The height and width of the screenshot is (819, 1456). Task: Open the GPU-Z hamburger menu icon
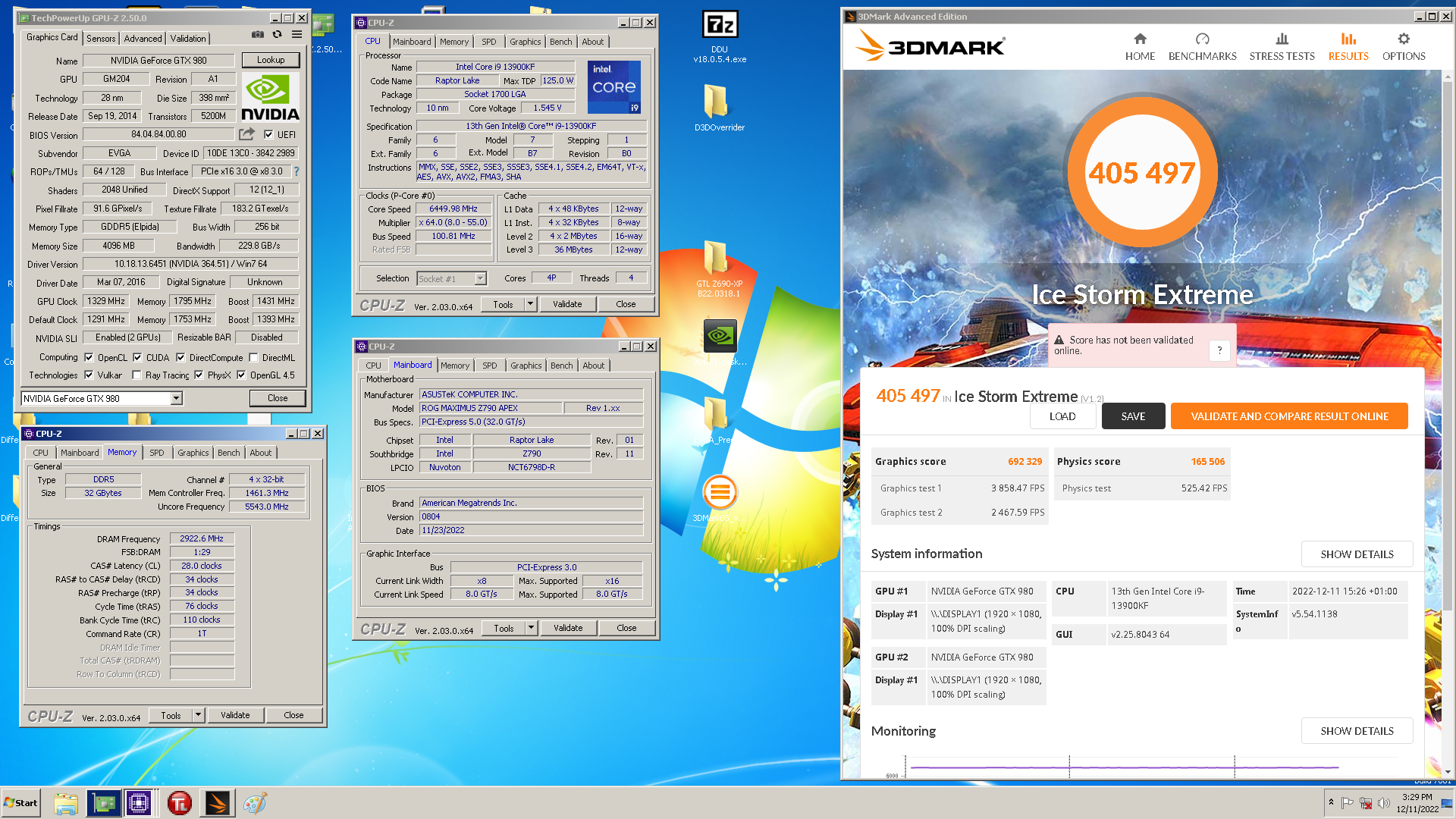point(297,35)
